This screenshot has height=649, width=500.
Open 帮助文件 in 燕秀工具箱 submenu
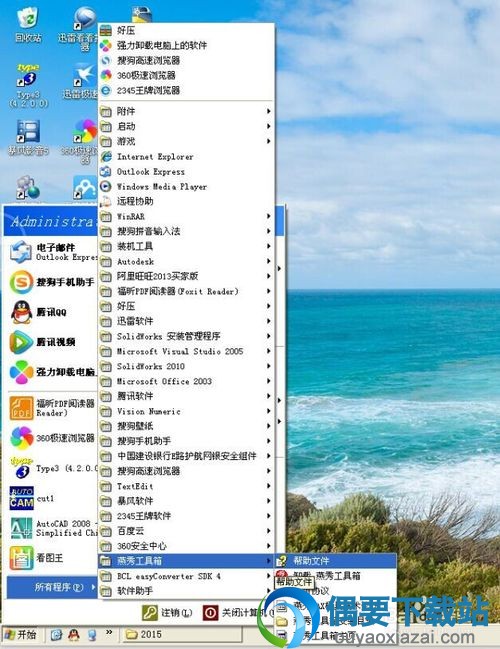[335, 561]
